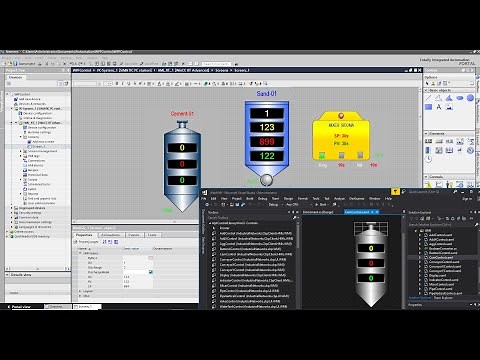Click search icon in Solution Explorer search
The image size is (480, 360).
476,225
